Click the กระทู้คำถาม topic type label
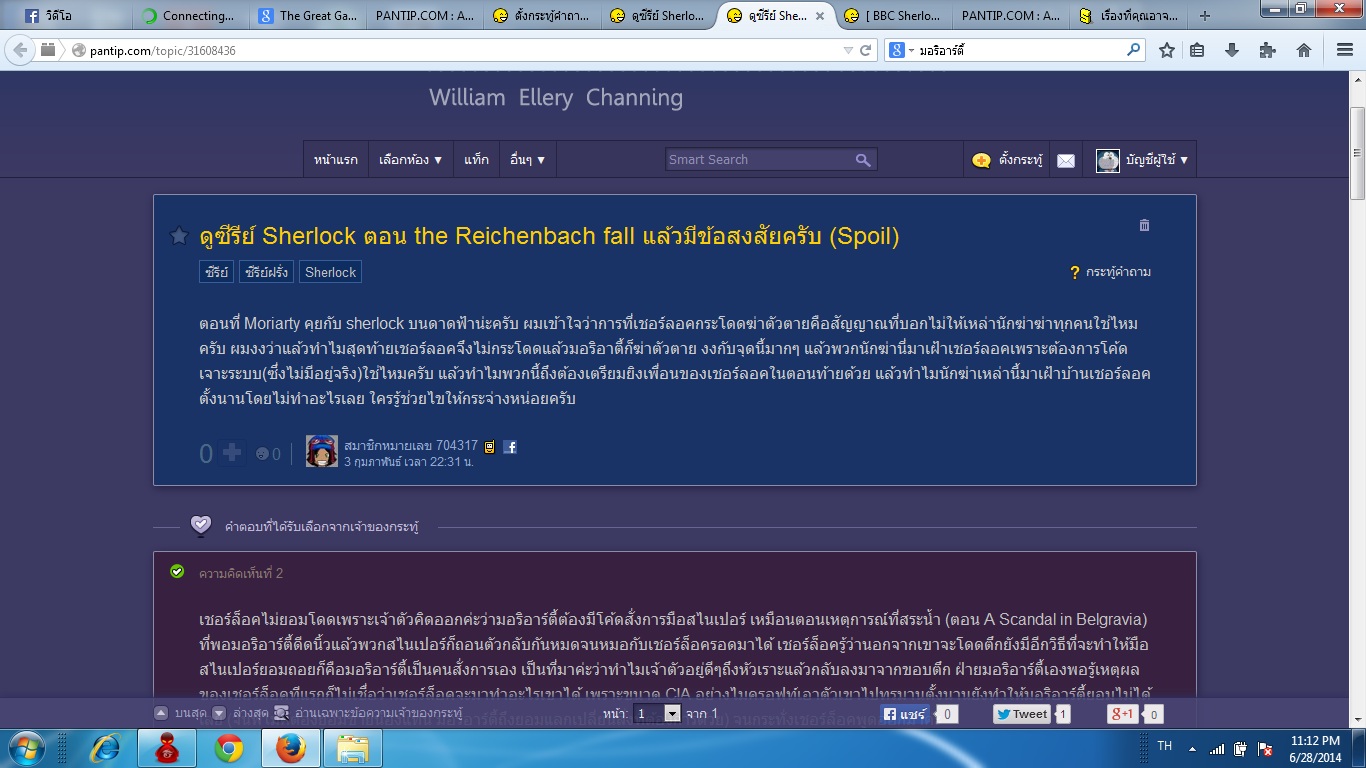The image size is (1366, 768). point(1118,272)
